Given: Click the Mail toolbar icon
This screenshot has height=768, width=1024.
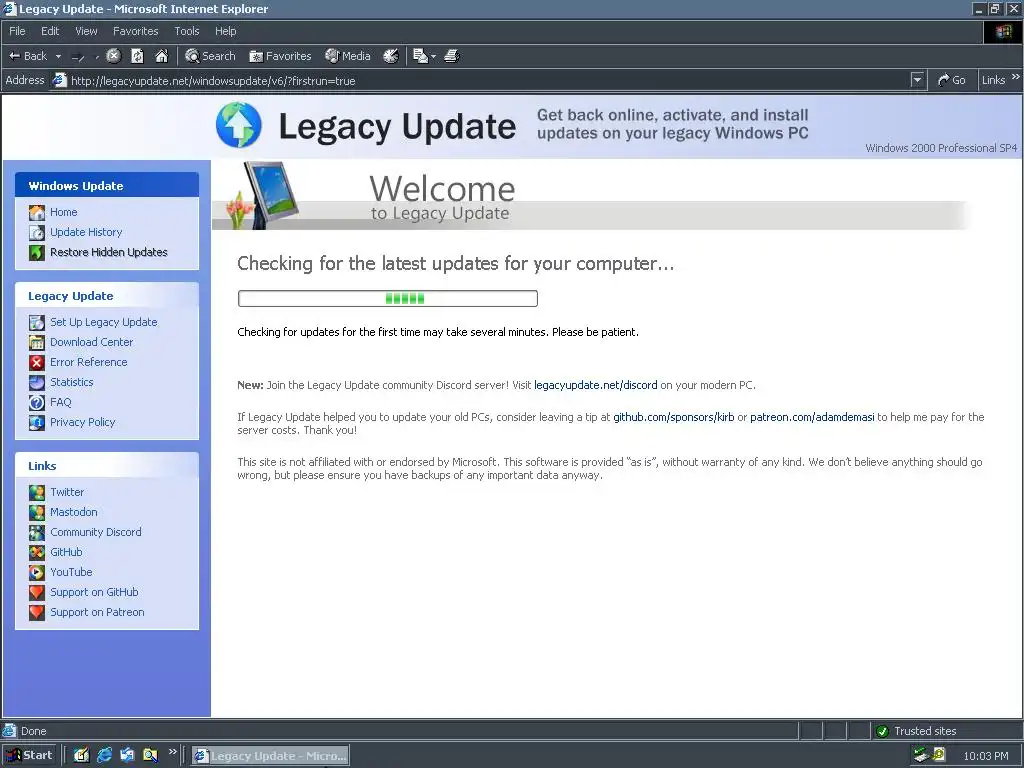Looking at the screenshot, I should [x=420, y=56].
